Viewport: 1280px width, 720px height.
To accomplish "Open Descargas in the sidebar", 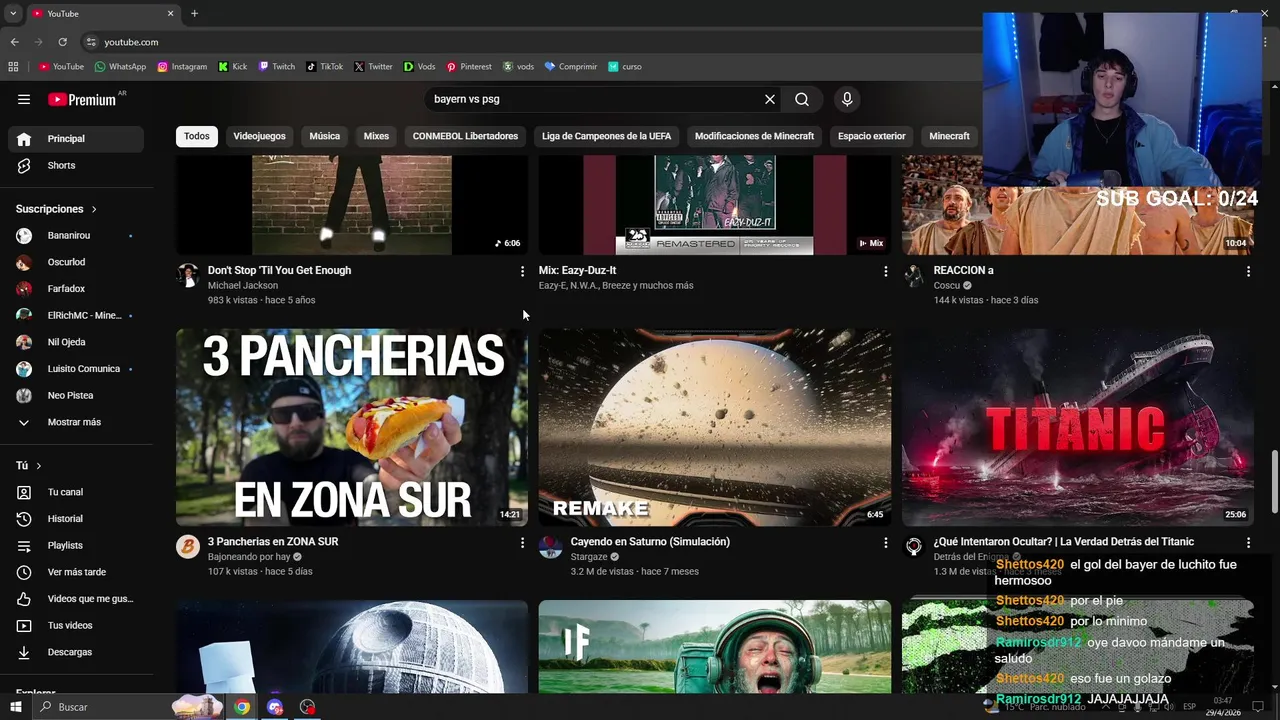I will [x=76, y=652].
